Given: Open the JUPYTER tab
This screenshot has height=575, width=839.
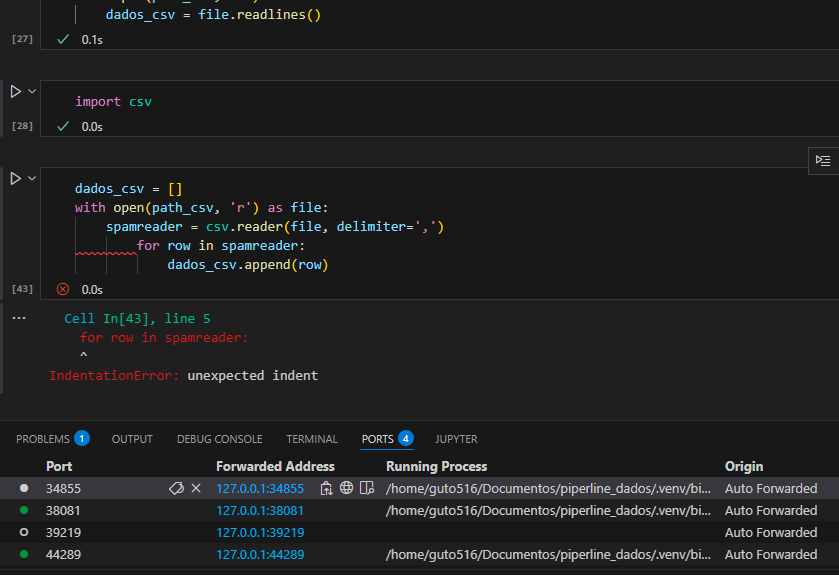Looking at the screenshot, I should tap(456, 439).
